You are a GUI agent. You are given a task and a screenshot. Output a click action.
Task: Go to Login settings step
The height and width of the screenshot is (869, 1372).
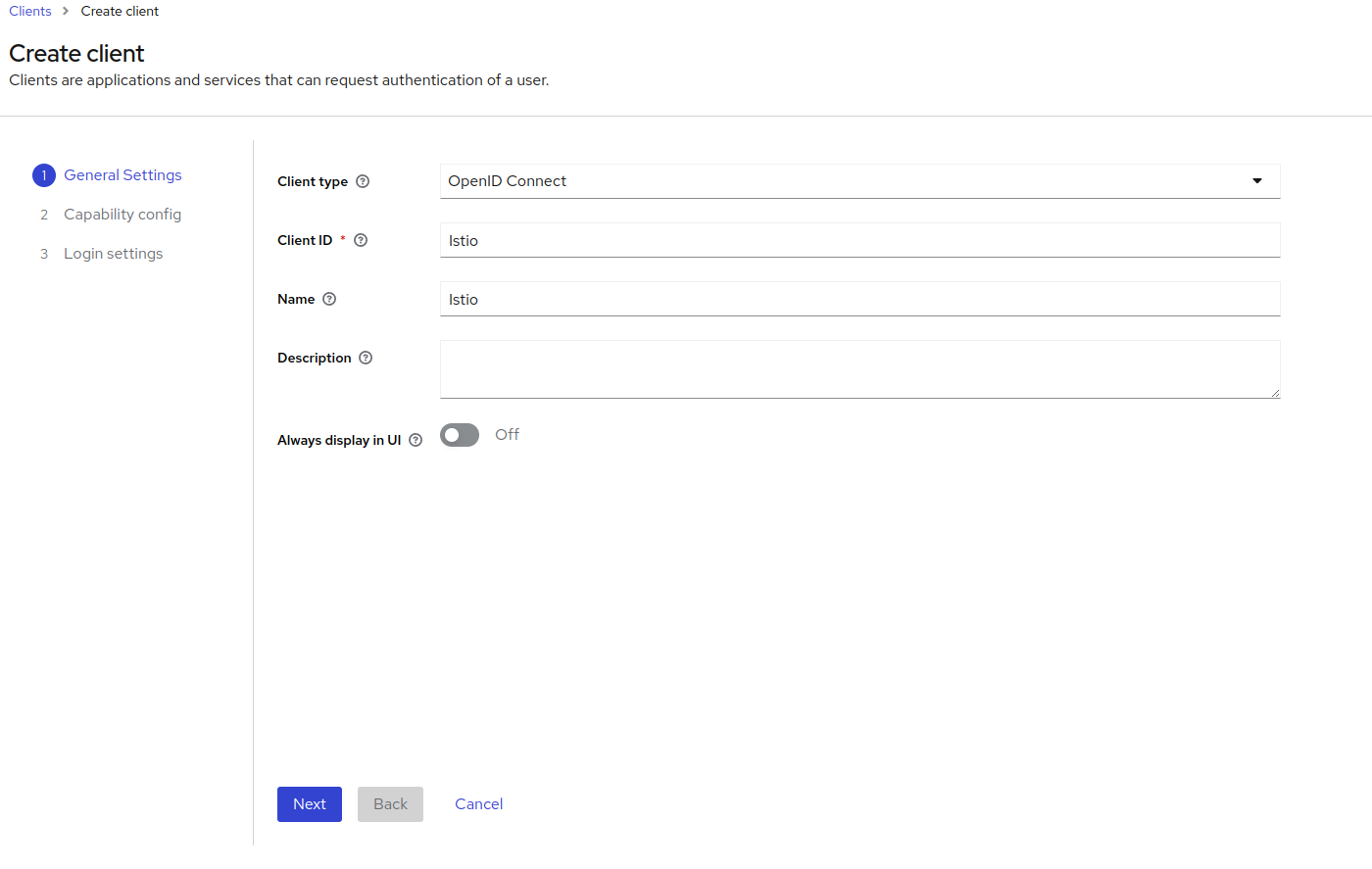114,254
